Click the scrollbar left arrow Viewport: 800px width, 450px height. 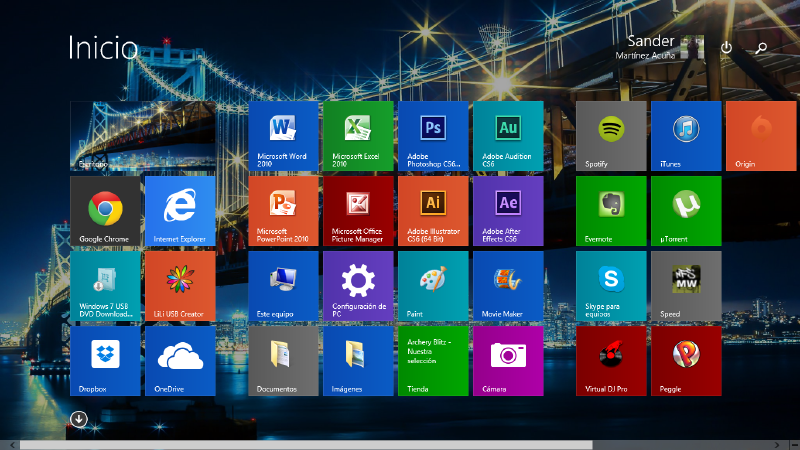pyautogui.click(x=12, y=445)
